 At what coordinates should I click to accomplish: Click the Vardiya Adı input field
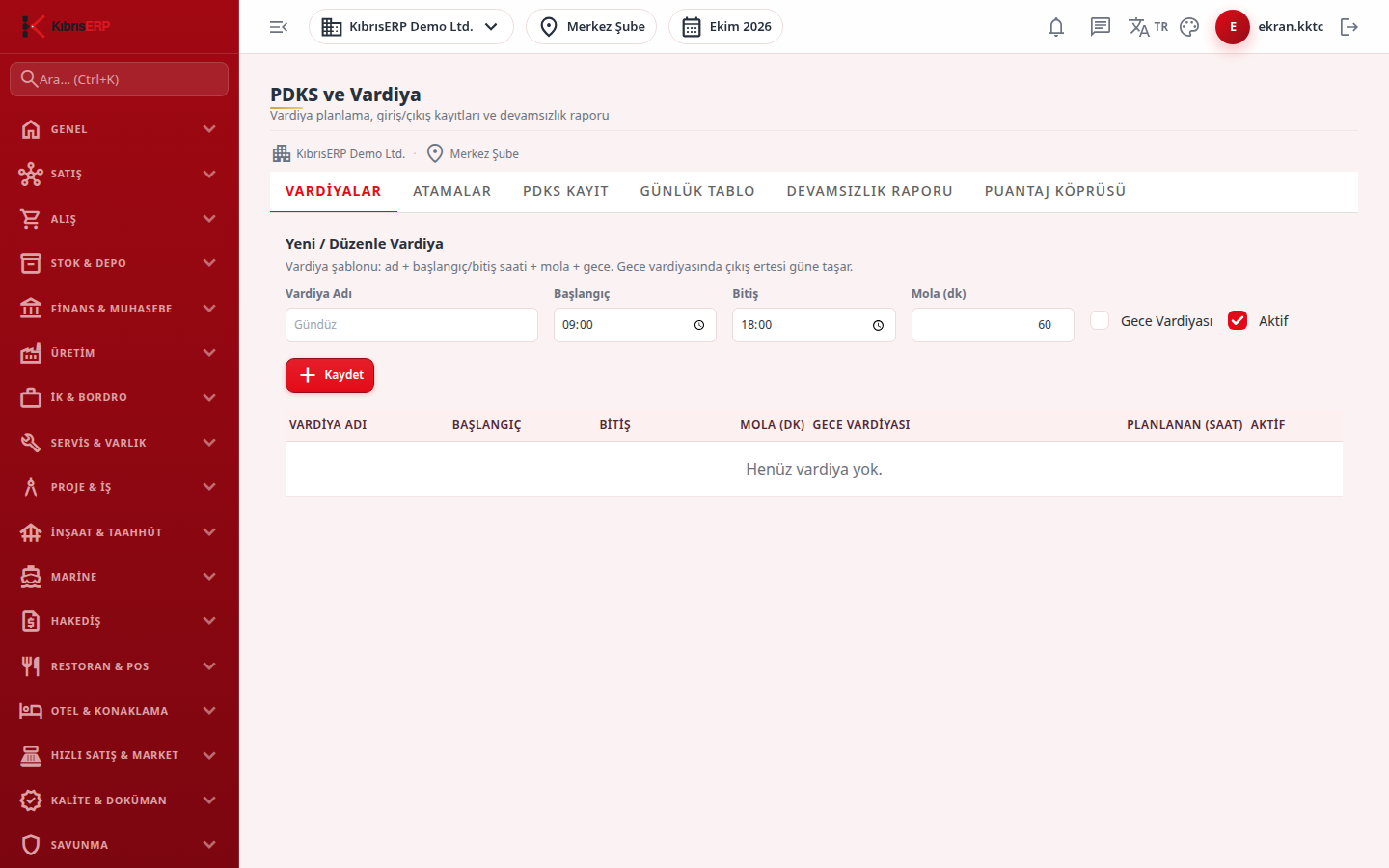[x=412, y=325]
